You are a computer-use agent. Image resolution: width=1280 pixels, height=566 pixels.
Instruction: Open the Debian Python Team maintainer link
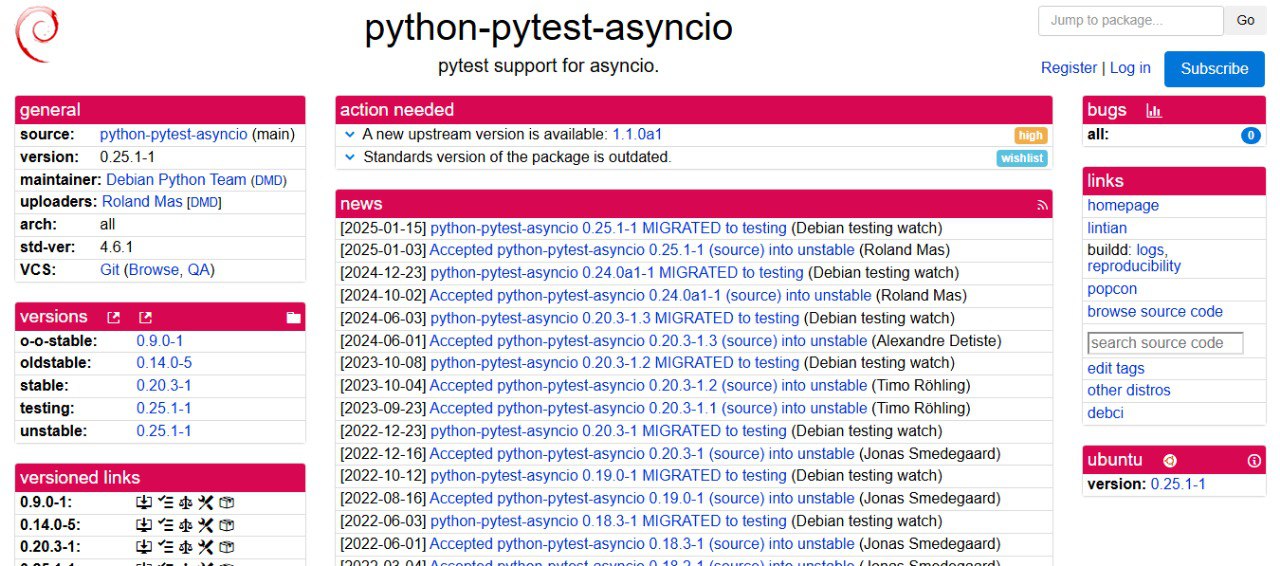tap(176, 180)
